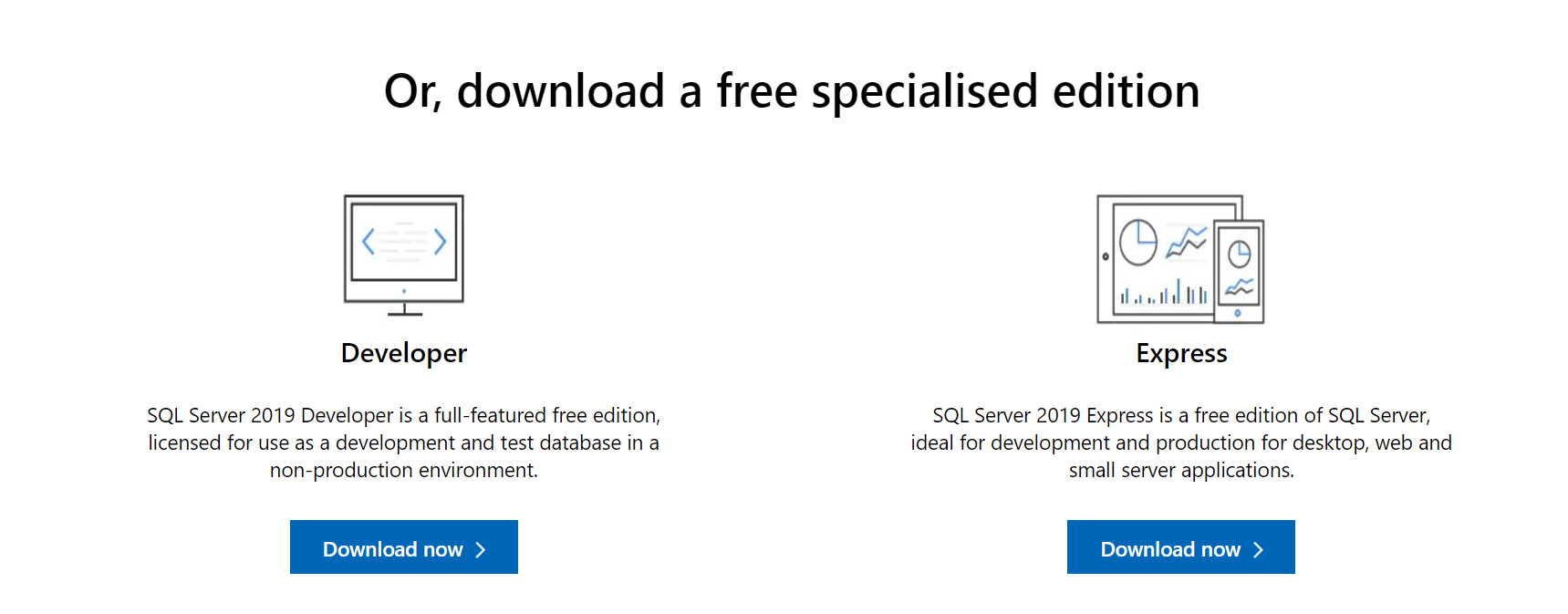1568x614 pixels.
Task: Click the chevron arrow on Express Download now button
Action: (x=1258, y=548)
